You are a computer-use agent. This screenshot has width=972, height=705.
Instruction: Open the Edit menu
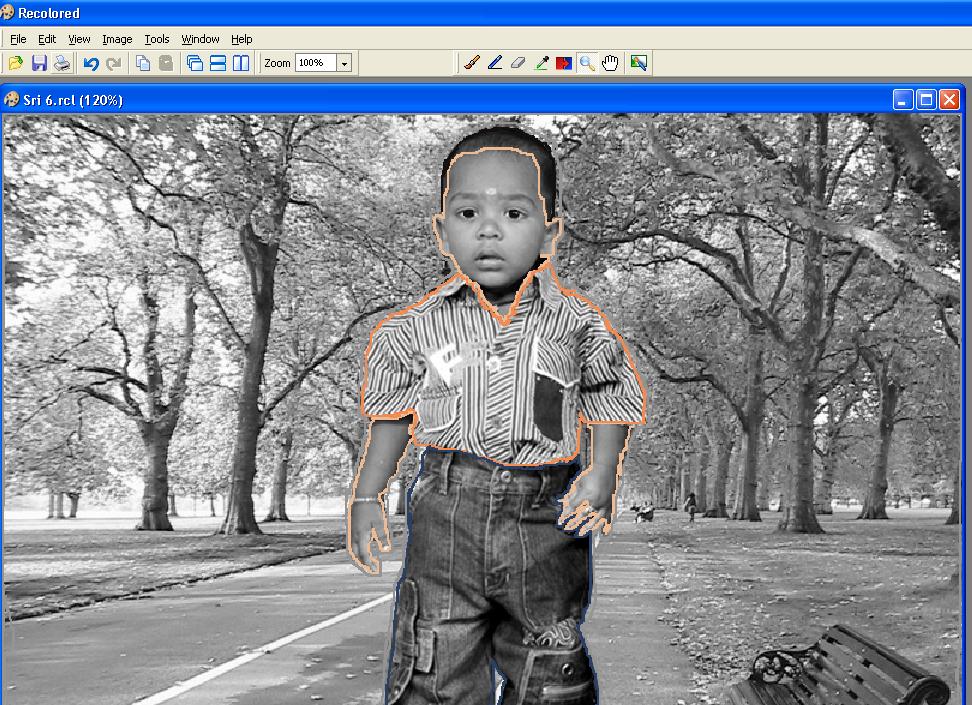(x=46, y=39)
